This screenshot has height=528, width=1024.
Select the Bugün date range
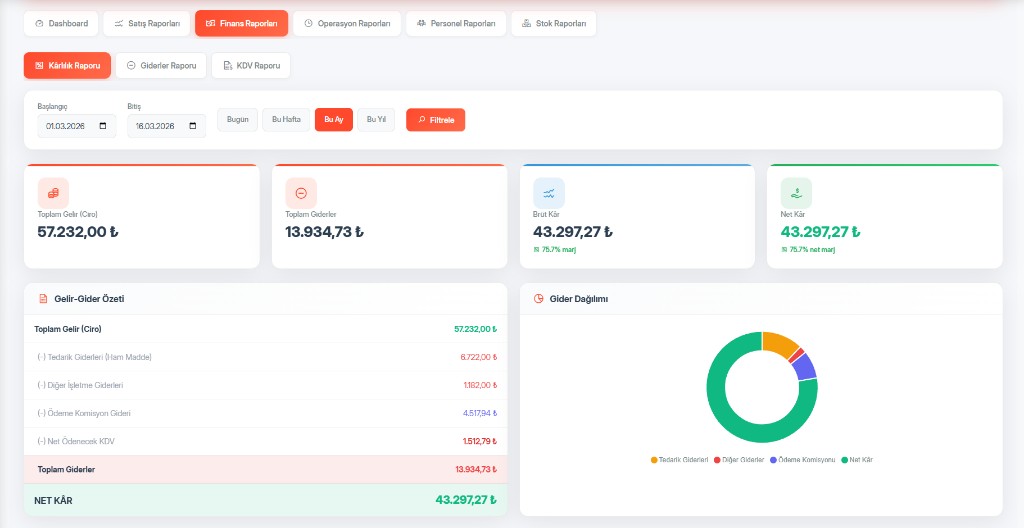point(237,120)
